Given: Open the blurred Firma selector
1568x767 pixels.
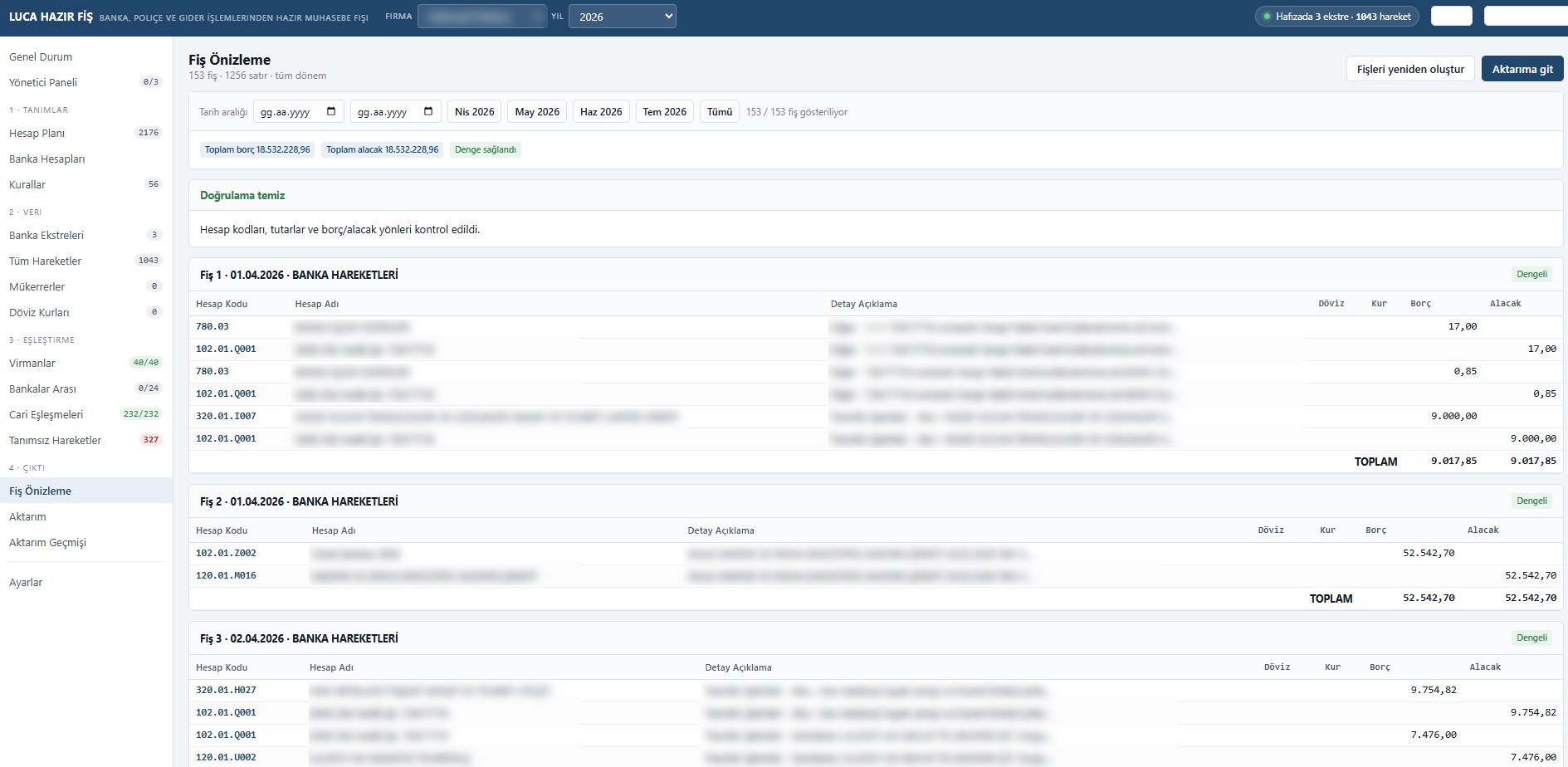Looking at the screenshot, I should [x=482, y=17].
